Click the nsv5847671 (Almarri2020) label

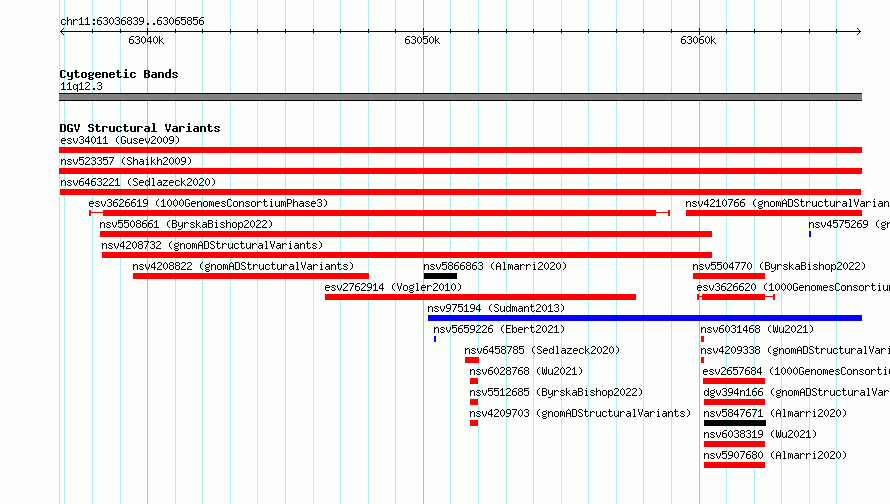pyautogui.click(x=775, y=413)
